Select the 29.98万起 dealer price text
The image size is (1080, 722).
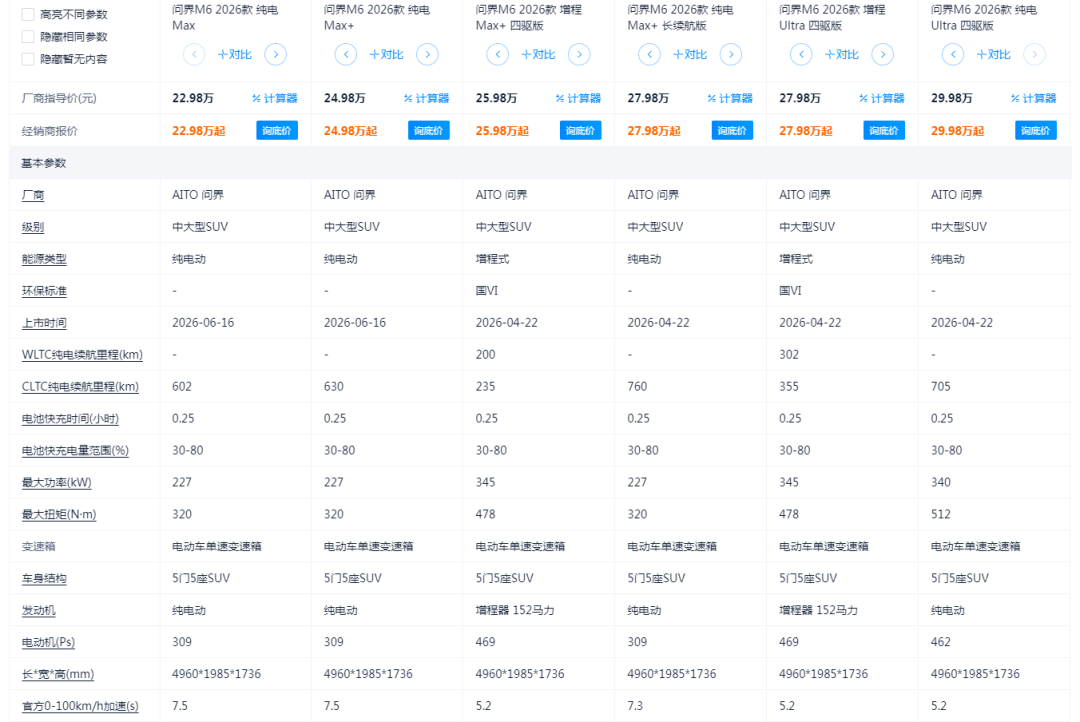[957, 131]
